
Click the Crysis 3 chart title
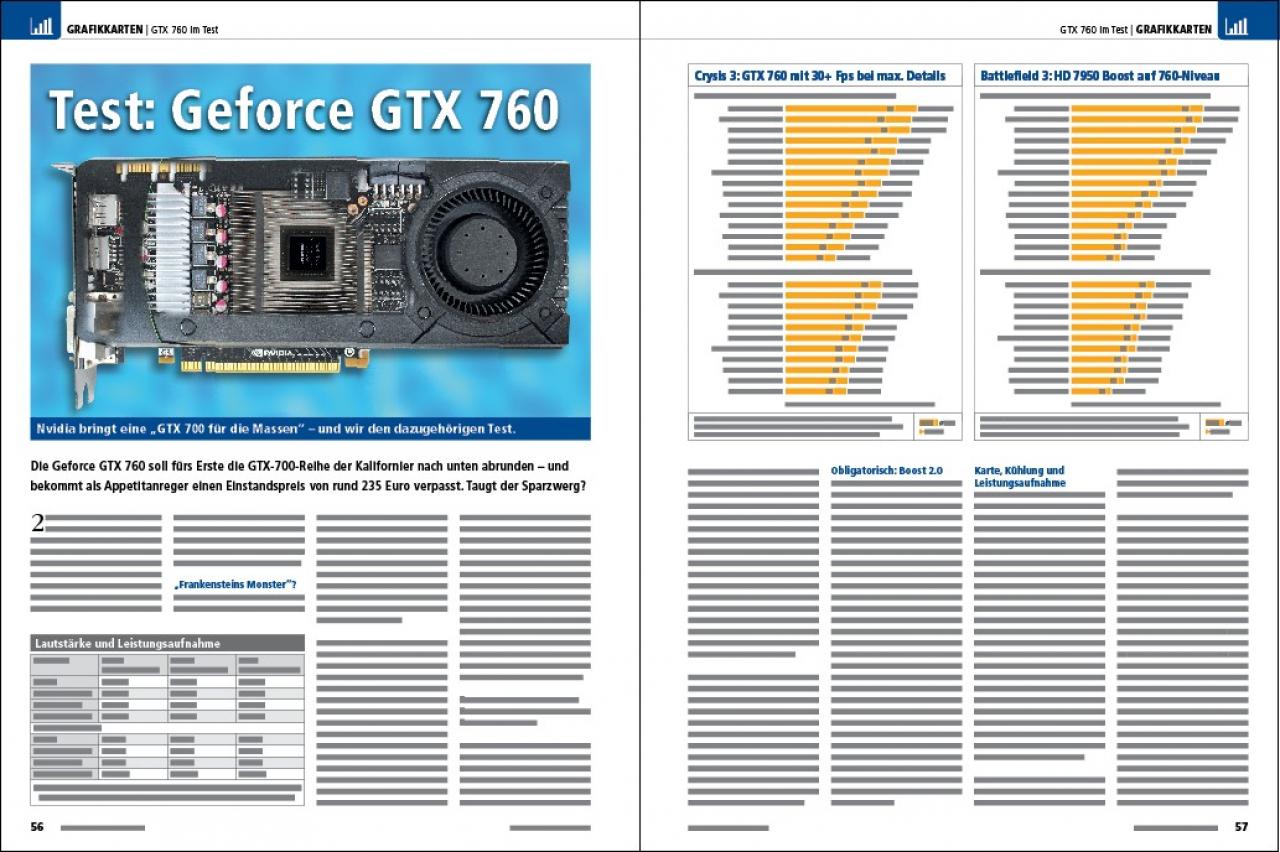point(819,75)
